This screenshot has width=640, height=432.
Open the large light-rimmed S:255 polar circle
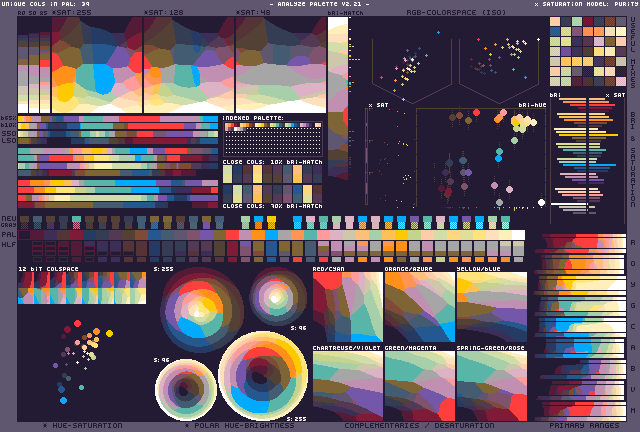coord(263,376)
